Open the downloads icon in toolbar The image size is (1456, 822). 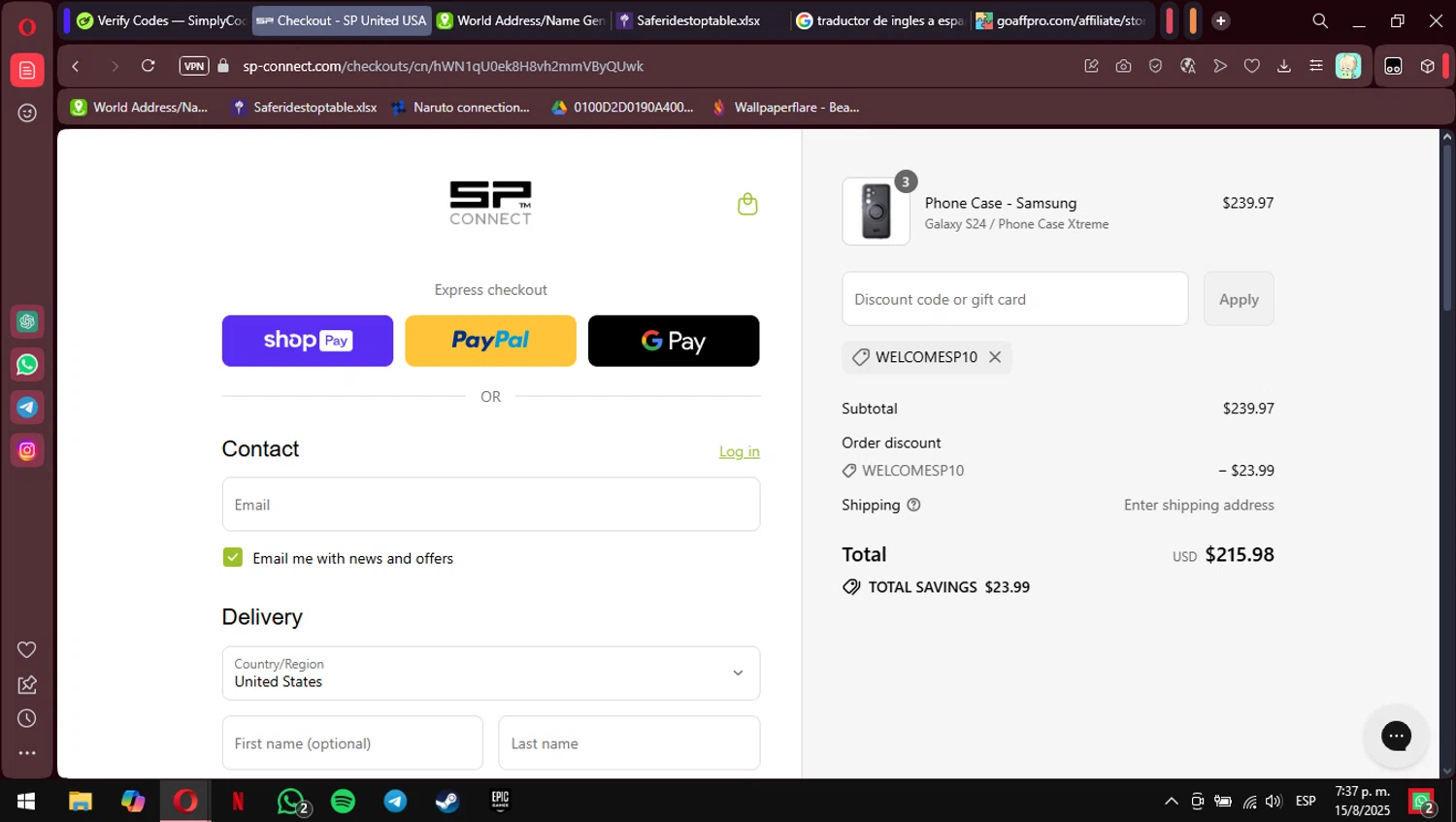(1283, 66)
